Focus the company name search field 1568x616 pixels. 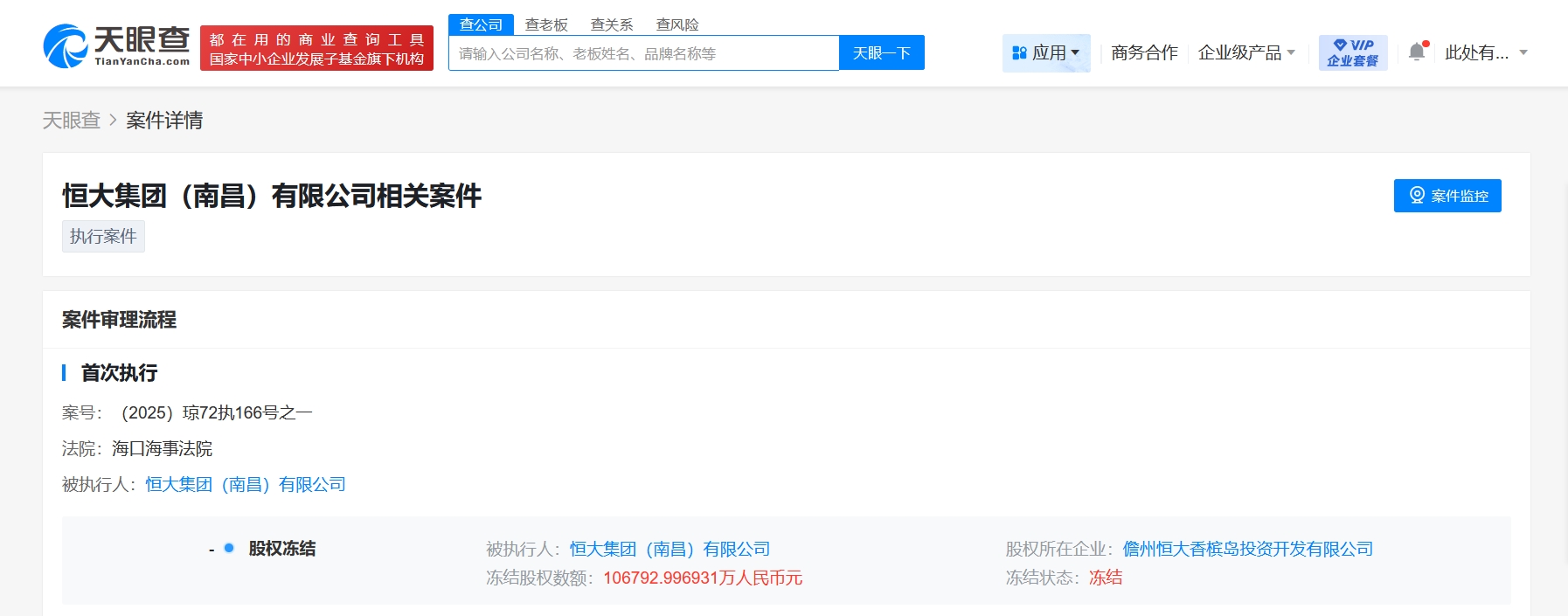643,53
